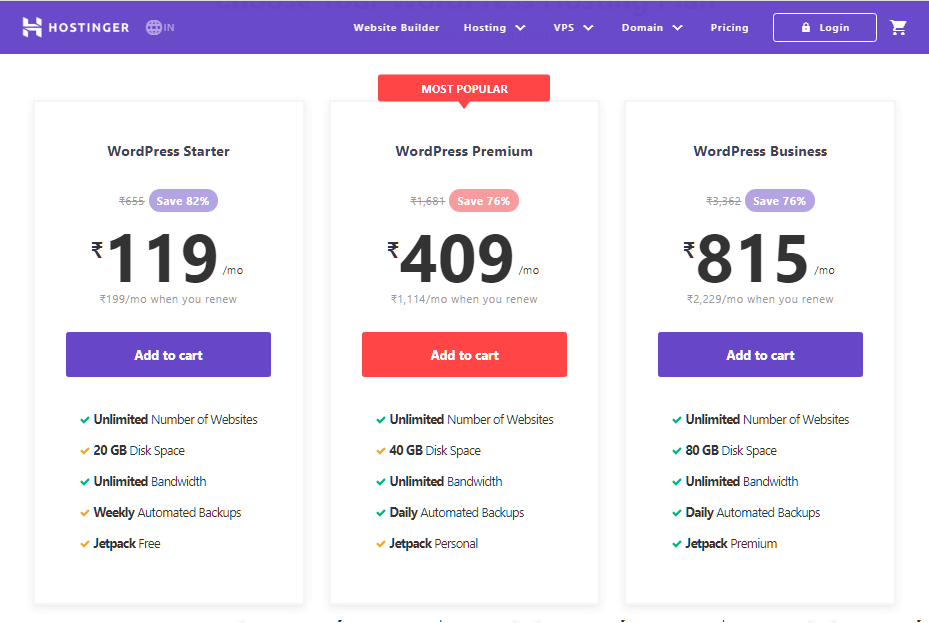Image resolution: width=929 pixels, height=623 pixels.
Task: Click the MOST POPULAR badge
Action: pos(464,89)
